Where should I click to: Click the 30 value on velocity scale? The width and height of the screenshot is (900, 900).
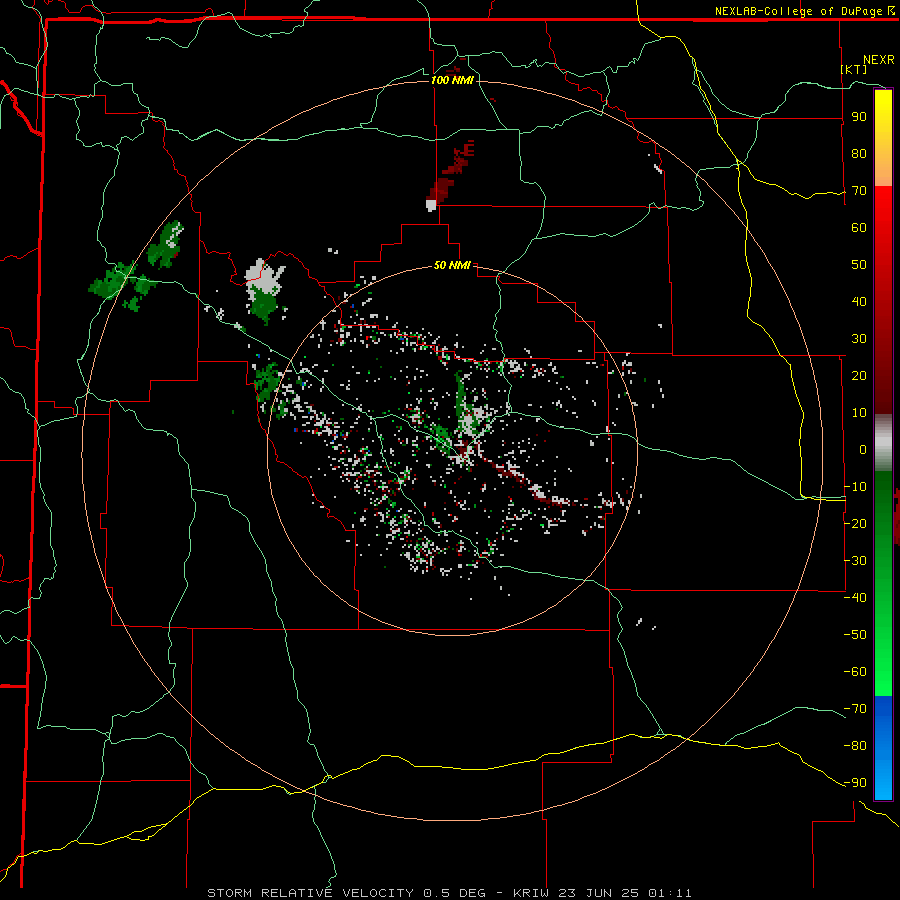click(x=859, y=339)
